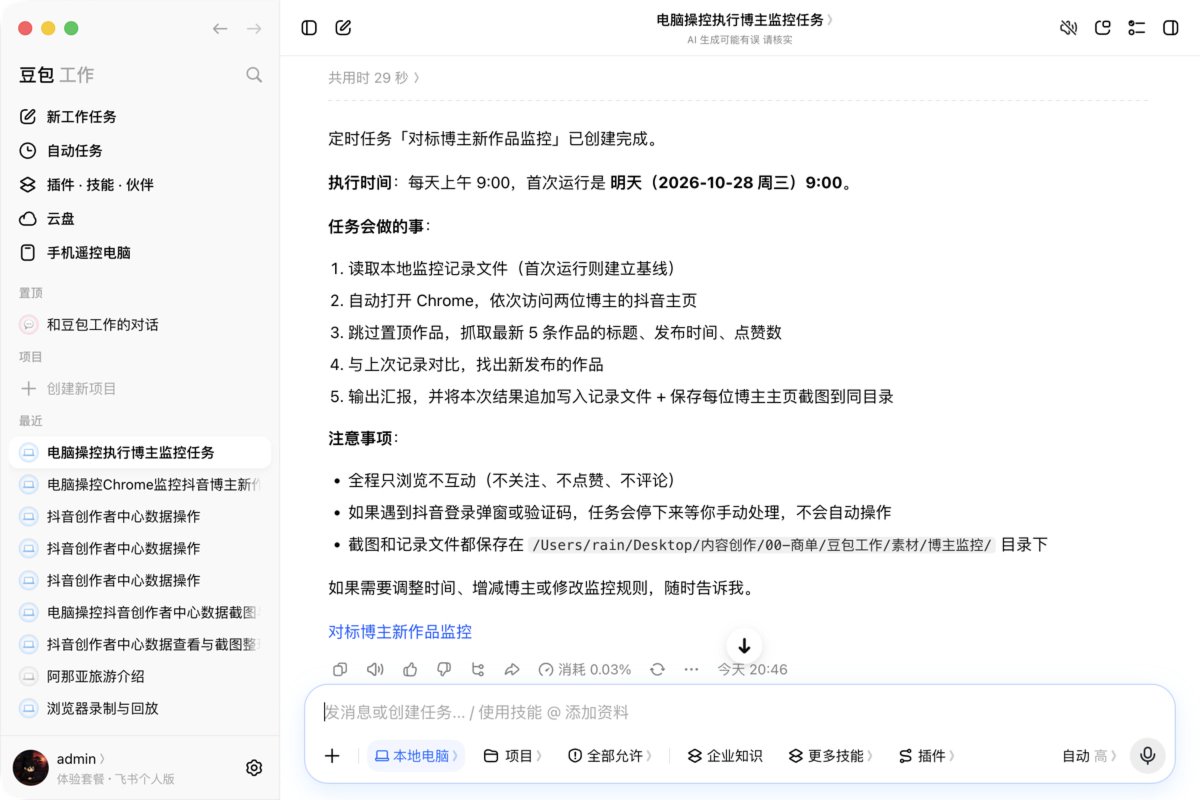Open pinned chat 和豆包工作的对话

point(140,325)
